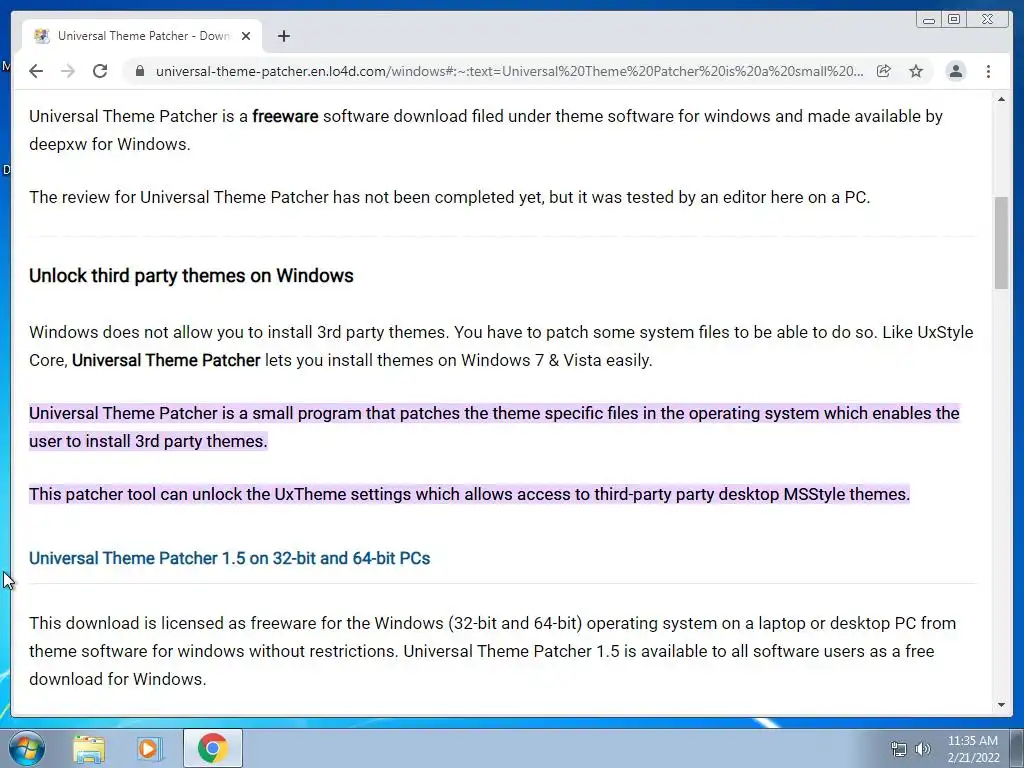Screen dimensions: 1024x768
Task: Click highlighted sentence "This patcher tool can unlock"
Action: pyautogui.click(x=469, y=494)
